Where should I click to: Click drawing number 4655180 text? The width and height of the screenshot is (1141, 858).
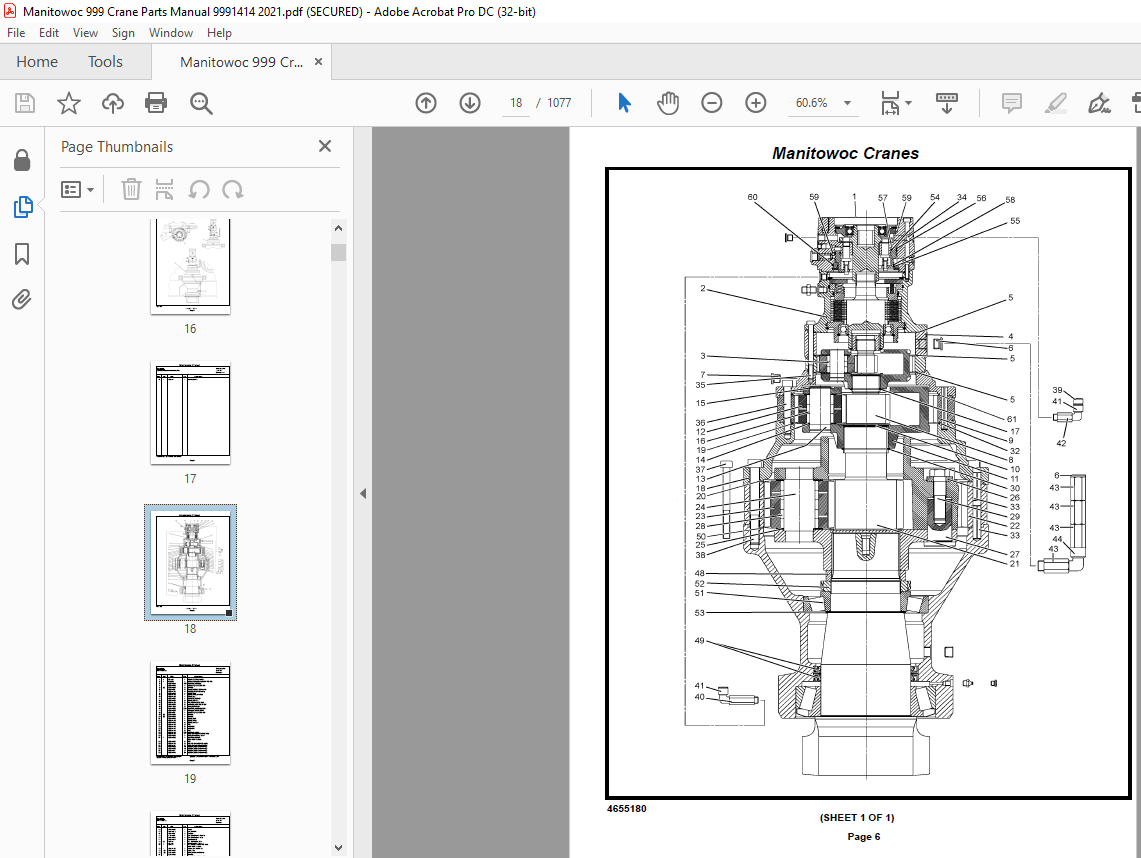(627, 809)
